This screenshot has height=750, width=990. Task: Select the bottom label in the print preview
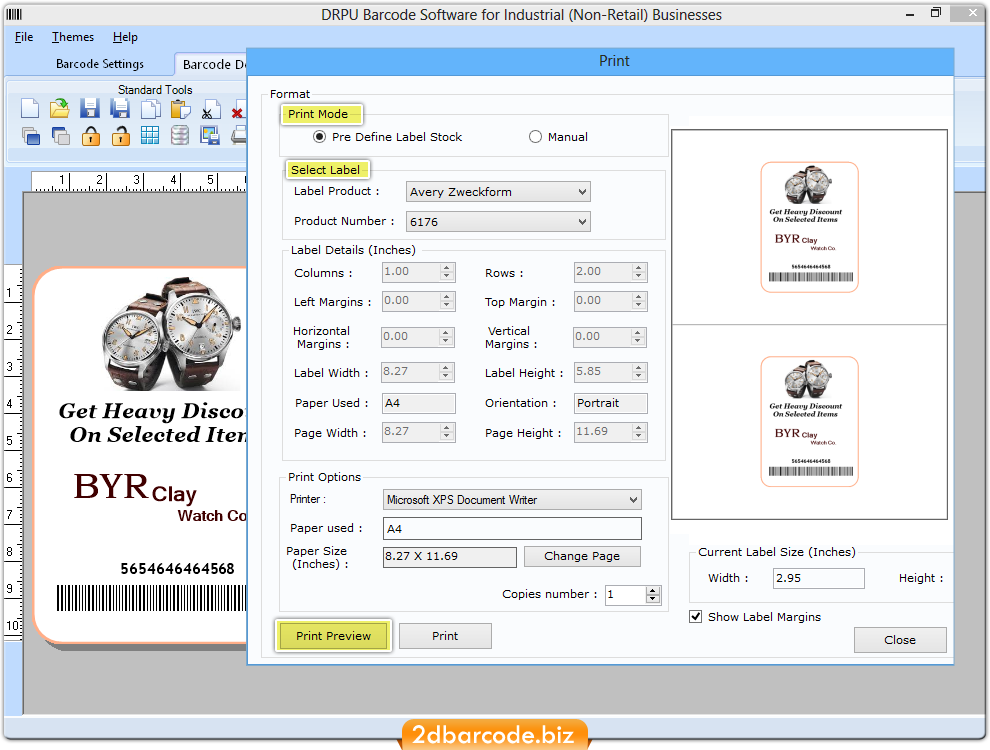coord(809,422)
